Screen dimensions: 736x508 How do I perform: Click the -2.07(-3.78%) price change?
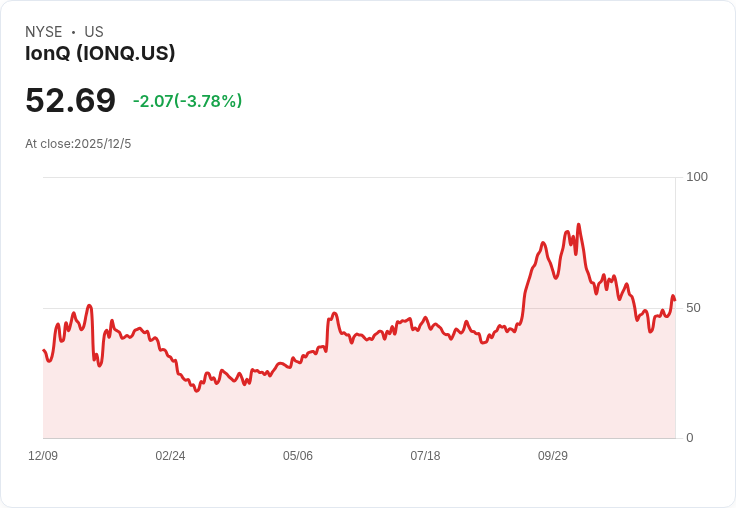point(187,101)
